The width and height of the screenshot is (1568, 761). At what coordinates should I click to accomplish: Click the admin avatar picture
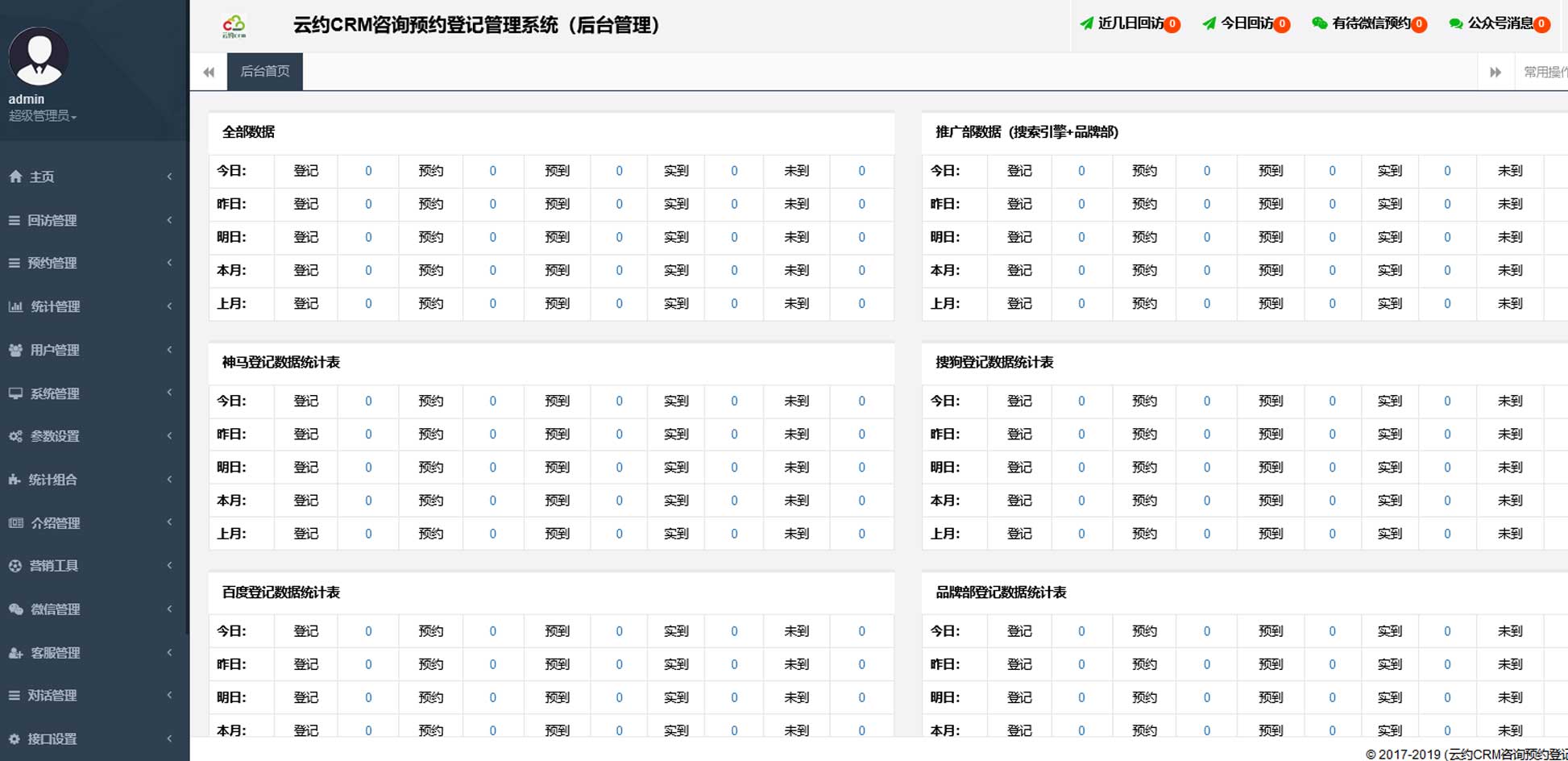[x=38, y=57]
